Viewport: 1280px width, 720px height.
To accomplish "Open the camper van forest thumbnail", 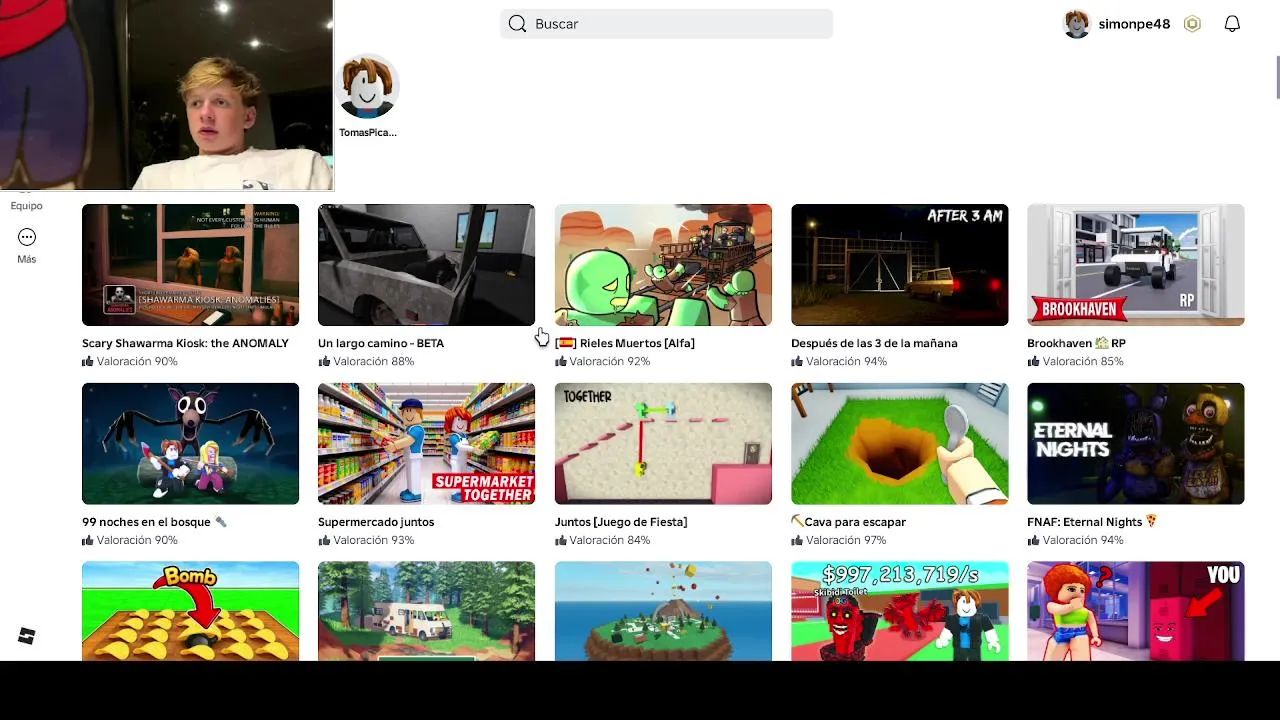I will (x=426, y=611).
